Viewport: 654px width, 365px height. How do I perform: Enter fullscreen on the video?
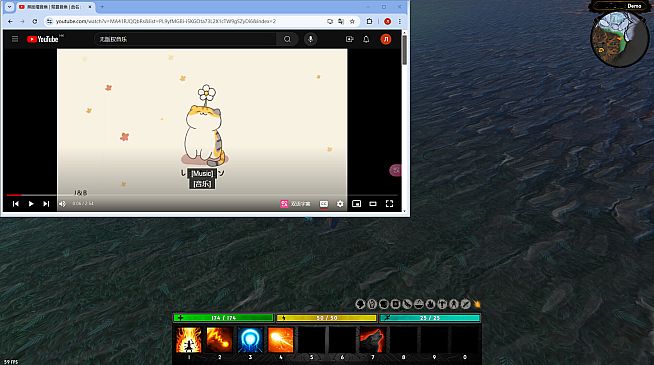tap(389, 204)
